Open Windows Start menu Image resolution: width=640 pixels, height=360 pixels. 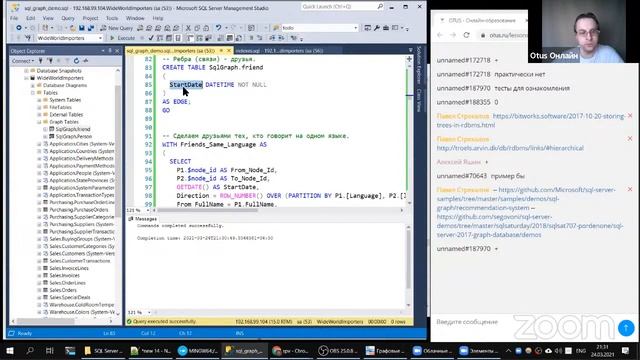pyautogui.click(x=10, y=351)
